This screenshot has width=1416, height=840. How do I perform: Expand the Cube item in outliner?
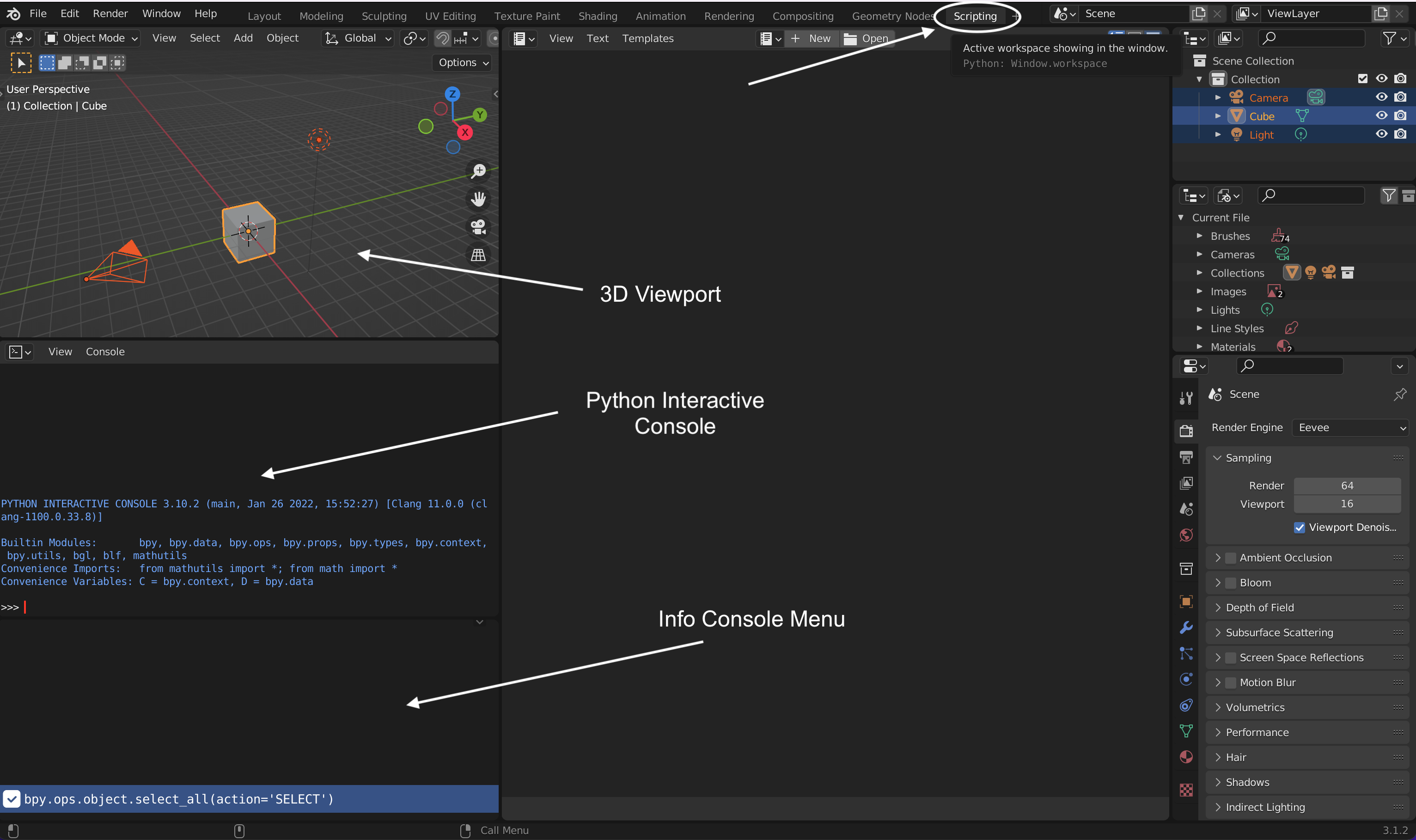(1217, 116)
